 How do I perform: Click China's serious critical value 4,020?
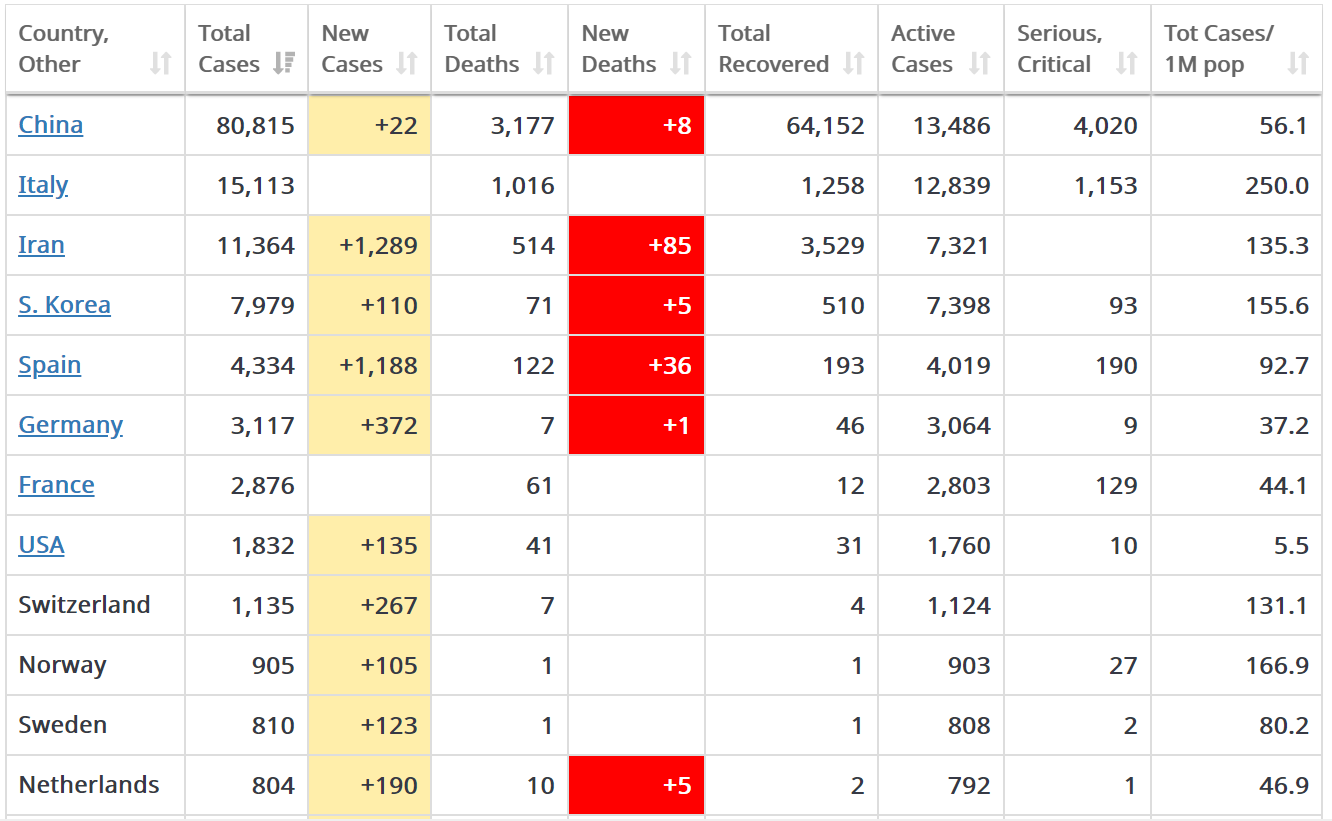[x=1106, y=125]
